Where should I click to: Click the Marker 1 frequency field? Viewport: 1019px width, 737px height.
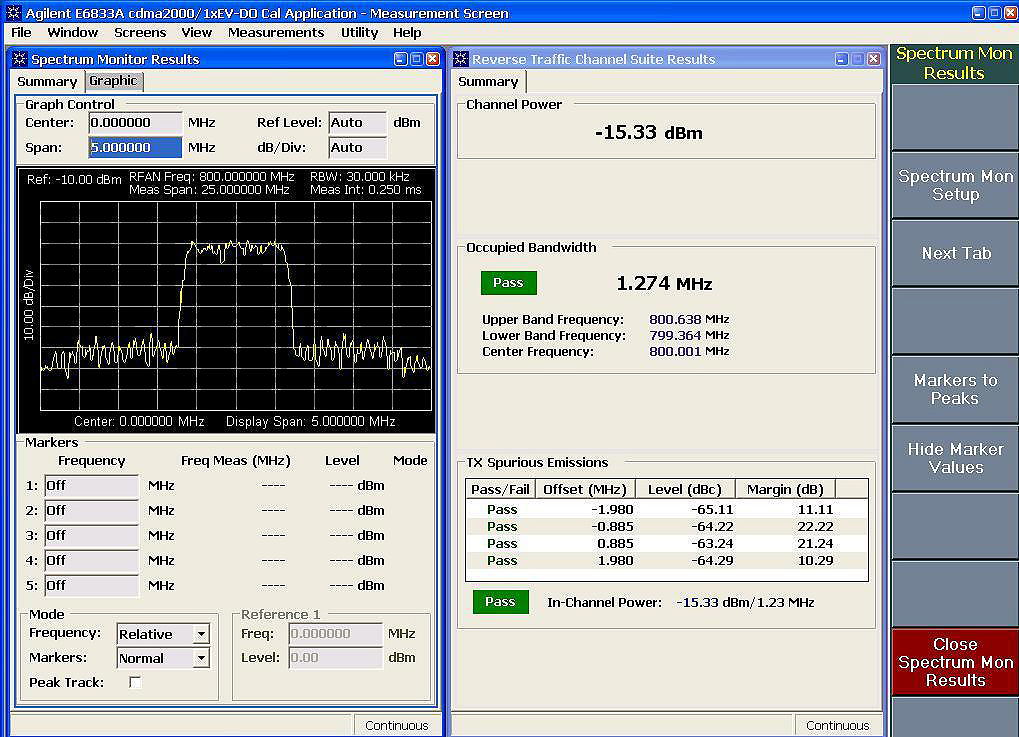(92, 485)
